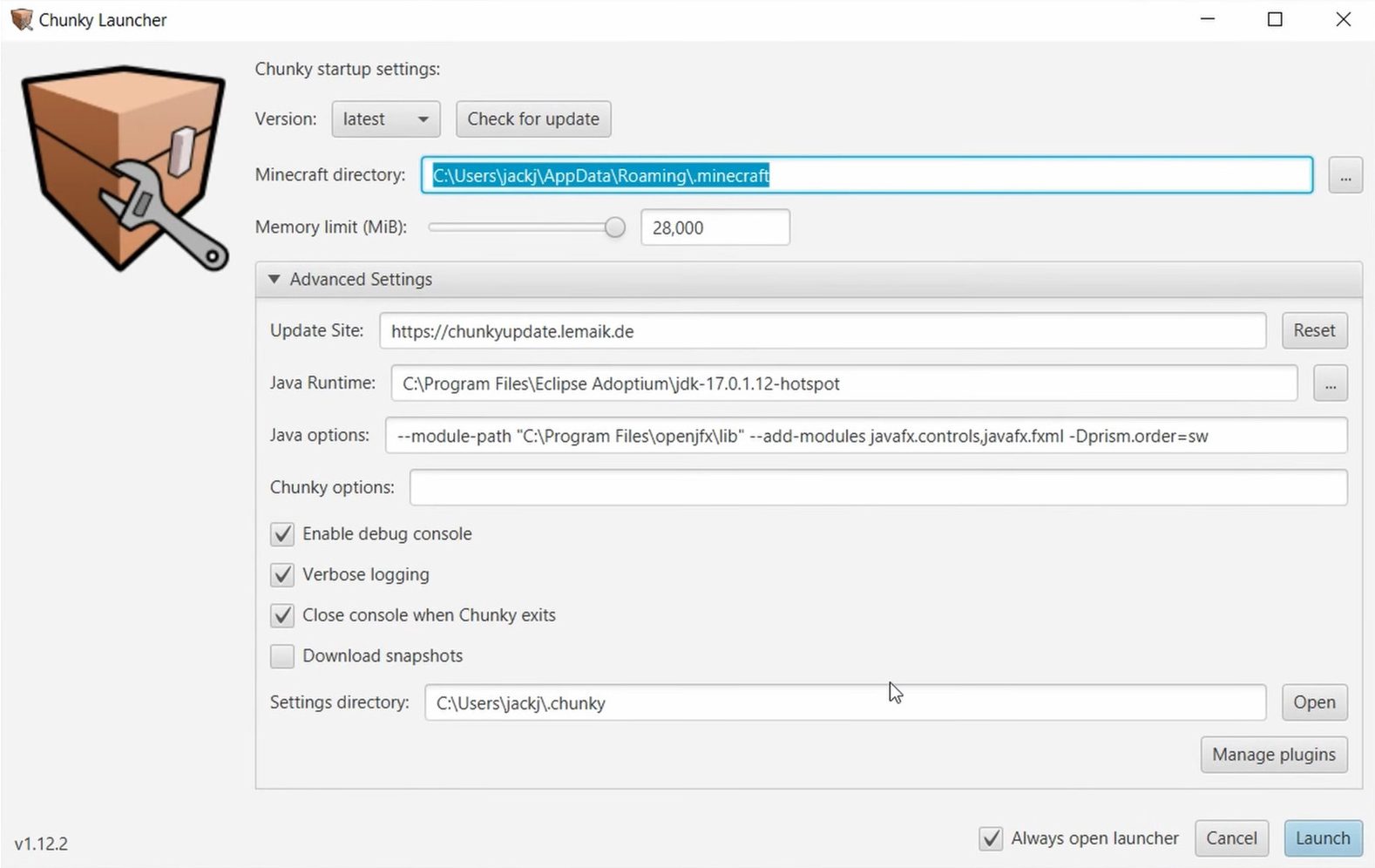
Task: Collapse the Advanced Settings section
Action: point(809,279)
